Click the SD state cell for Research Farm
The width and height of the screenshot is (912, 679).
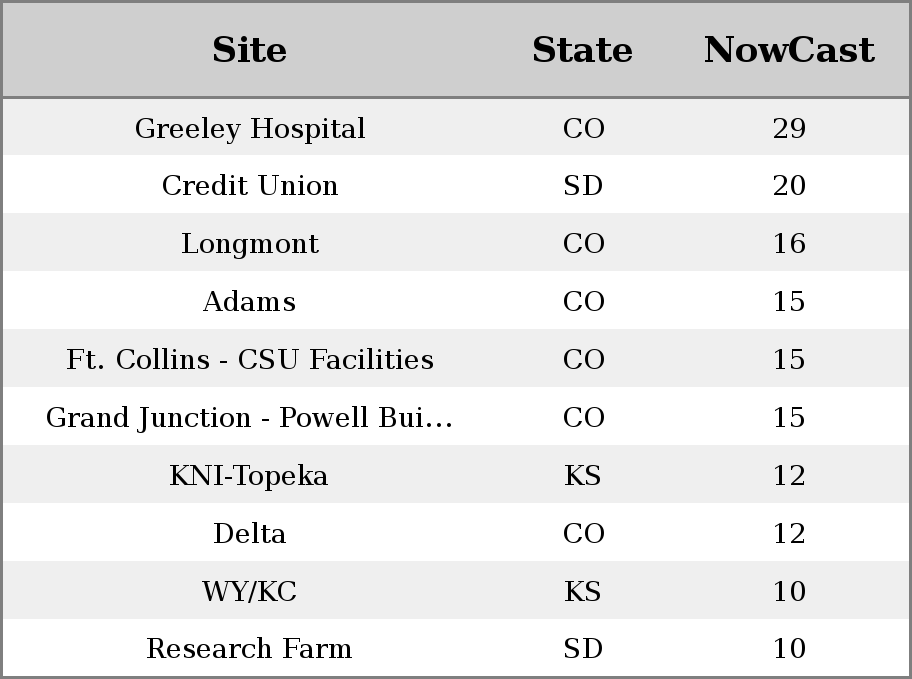tap(583, 648)
